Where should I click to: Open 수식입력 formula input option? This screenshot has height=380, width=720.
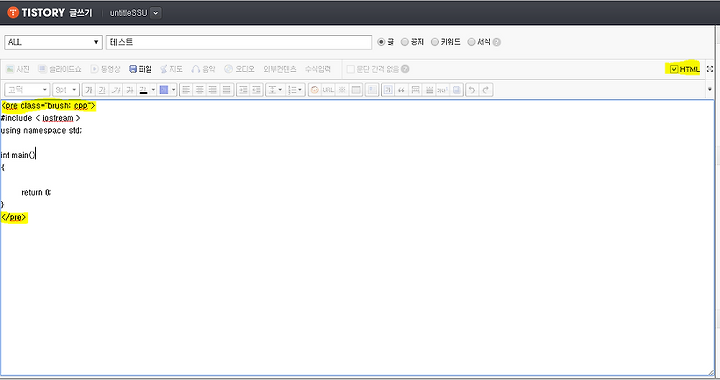click(318, 69)
